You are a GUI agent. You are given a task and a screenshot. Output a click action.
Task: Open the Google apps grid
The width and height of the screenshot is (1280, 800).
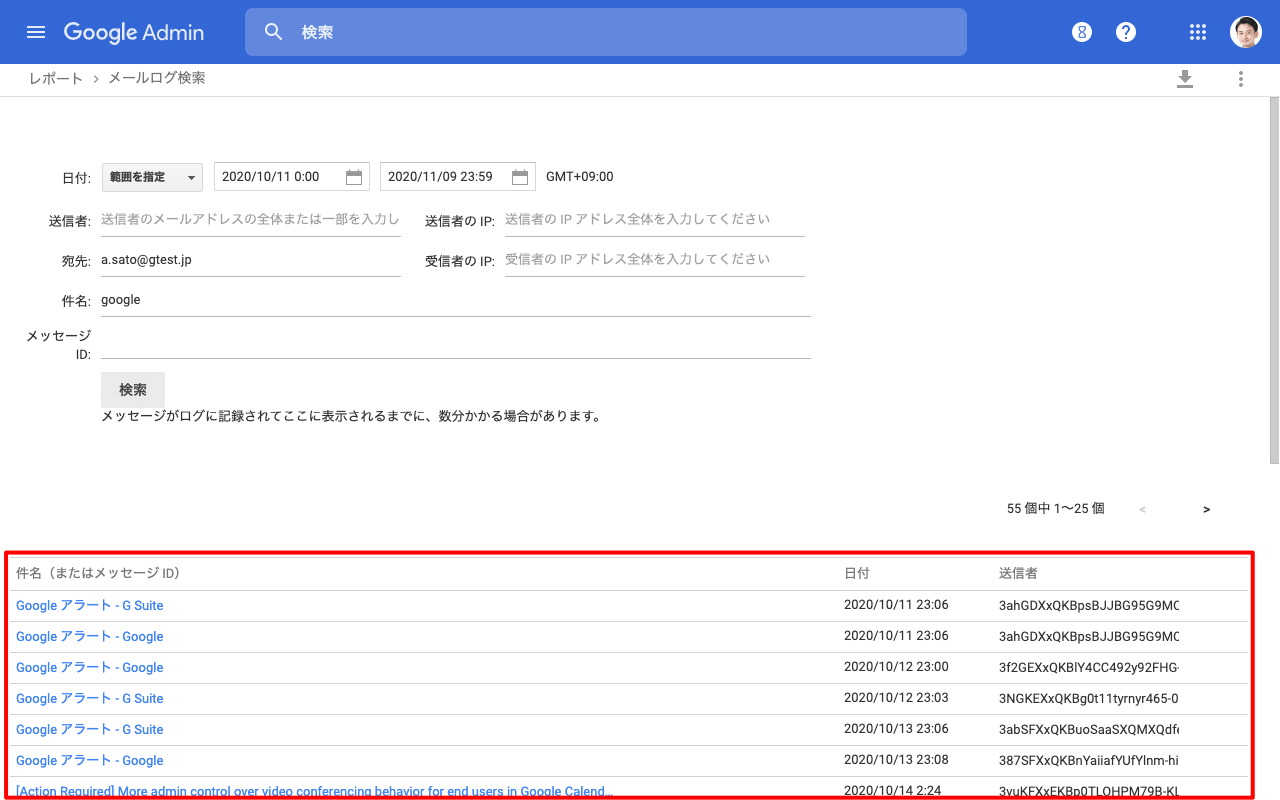click(x=1198, y=32)
